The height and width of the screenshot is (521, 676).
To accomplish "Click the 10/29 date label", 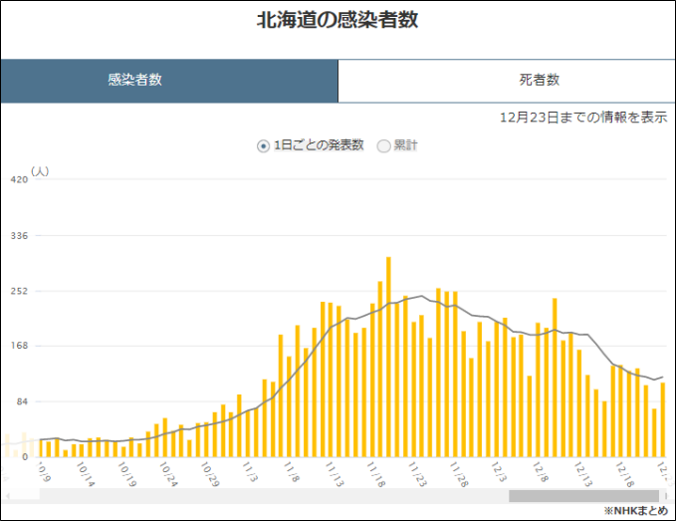I will [210, 474].
